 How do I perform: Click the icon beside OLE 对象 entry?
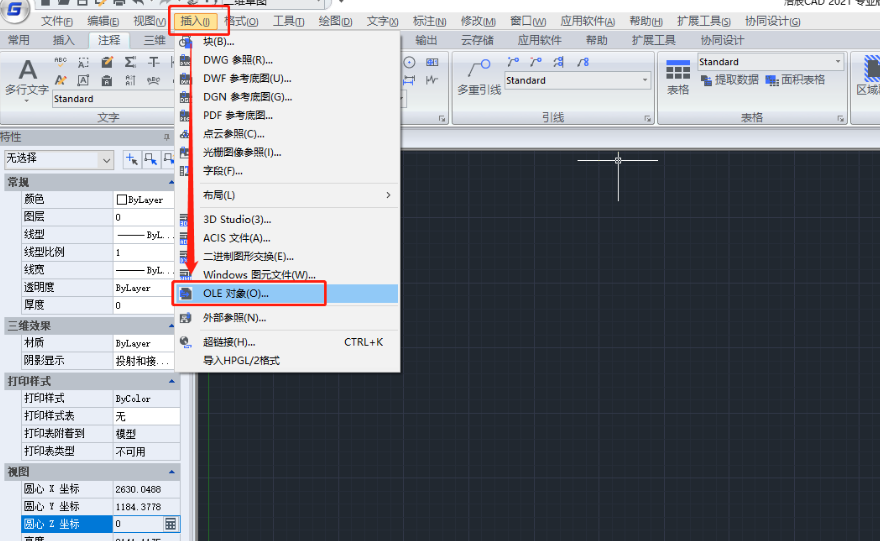pos(186,294)
